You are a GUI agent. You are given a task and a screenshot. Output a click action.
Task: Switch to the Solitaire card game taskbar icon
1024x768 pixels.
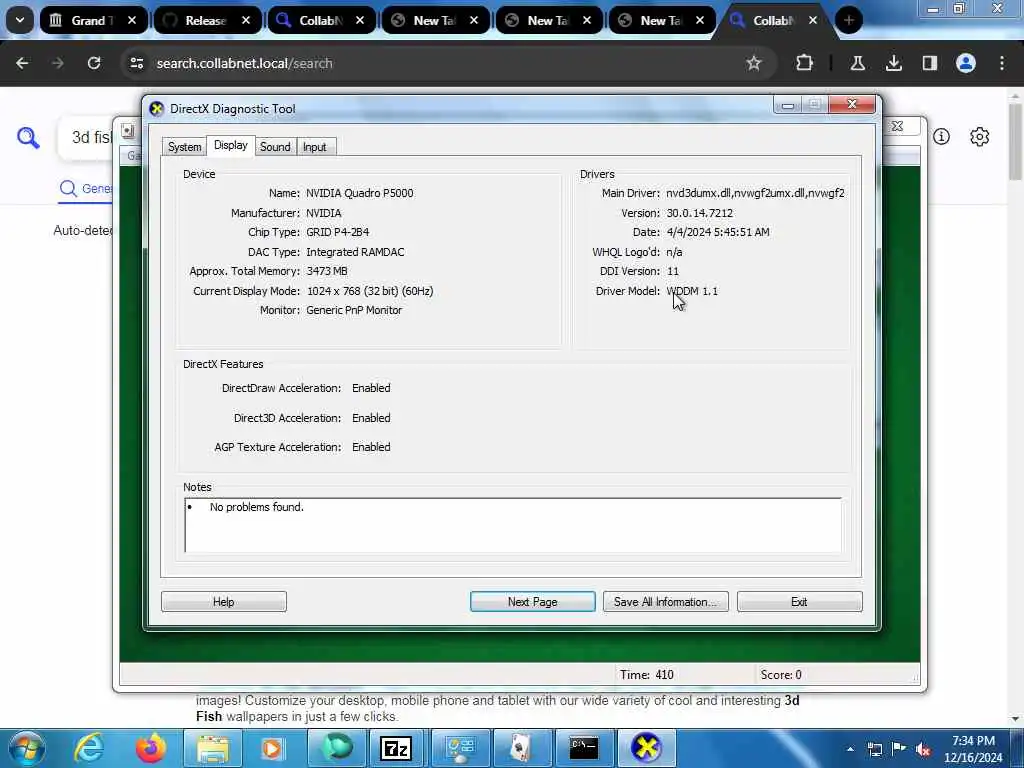click(520, 748)
